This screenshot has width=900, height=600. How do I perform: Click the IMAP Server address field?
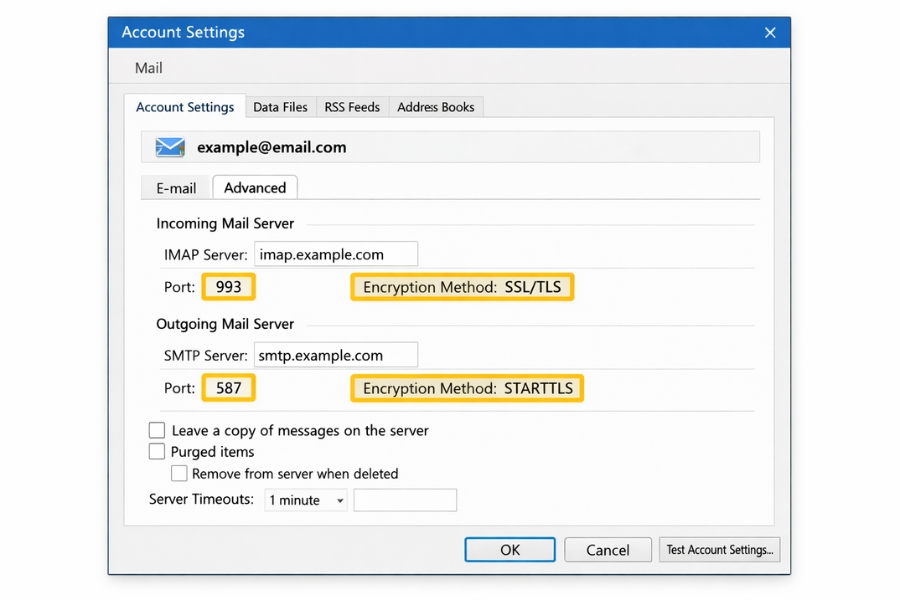tap(336, 253)
